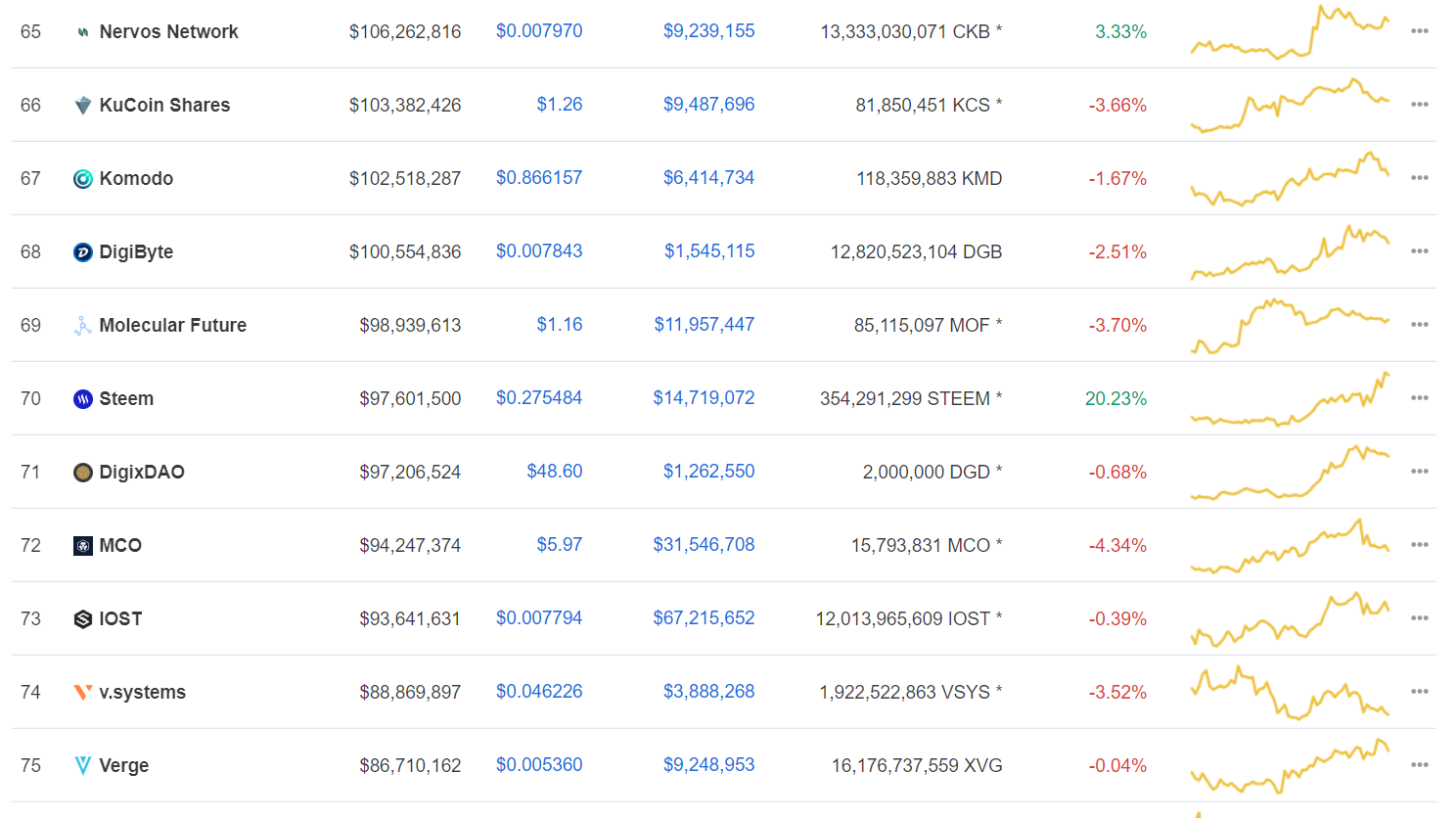The image size is (1456, 818).
Task: Click KuCoin Shares volume $9,487,696
Action: [709, 104]
